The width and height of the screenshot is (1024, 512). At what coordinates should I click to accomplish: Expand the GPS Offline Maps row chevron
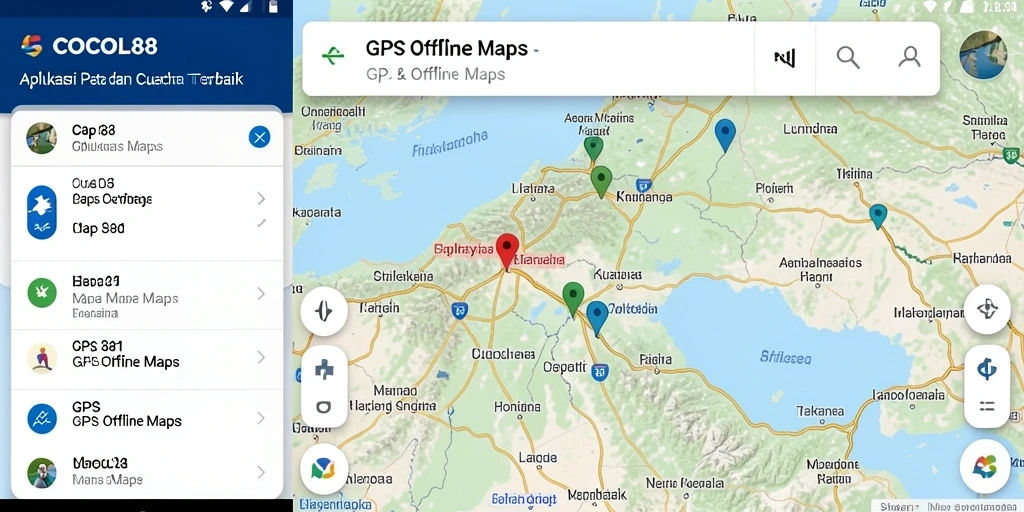(261, 418)
